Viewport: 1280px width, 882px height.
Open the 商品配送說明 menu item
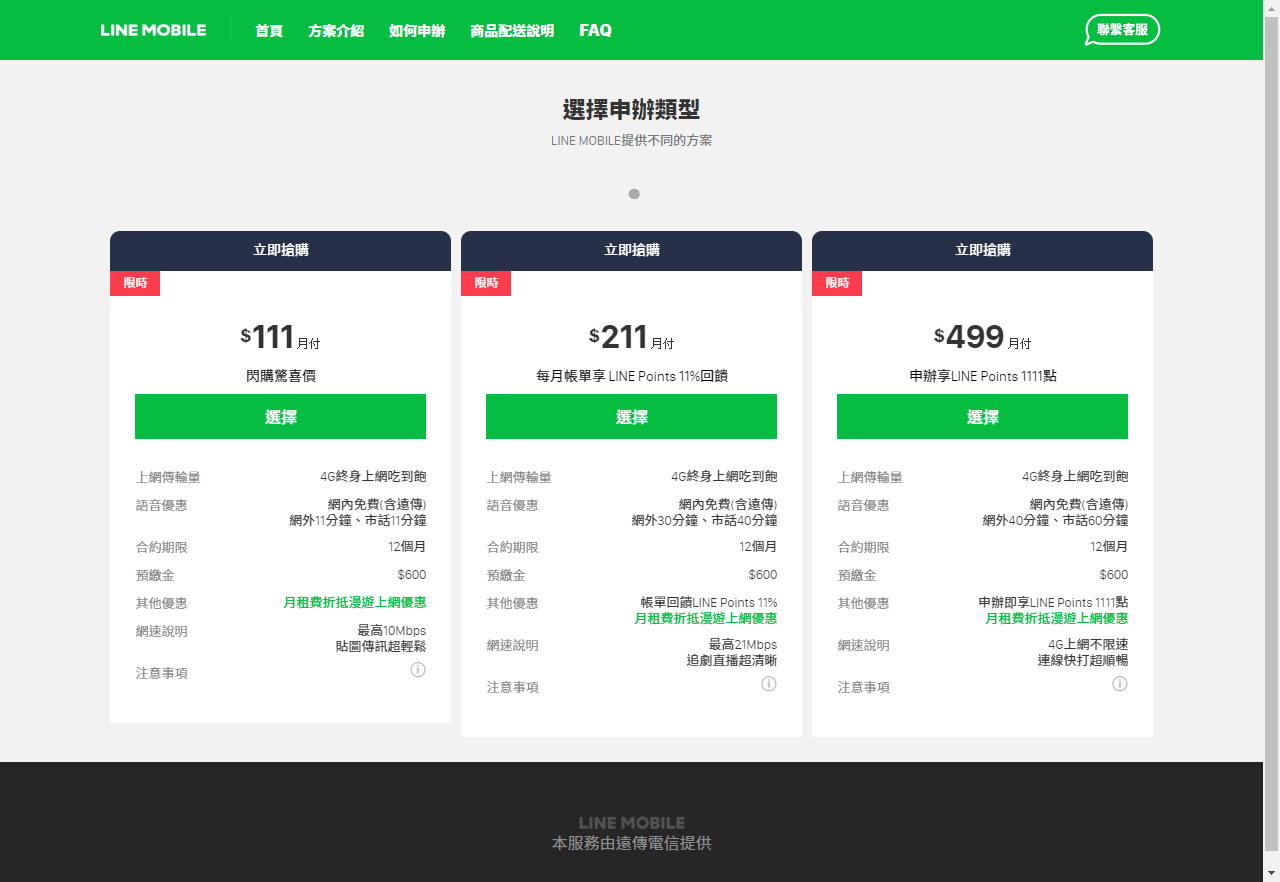[x=512, y=30]
